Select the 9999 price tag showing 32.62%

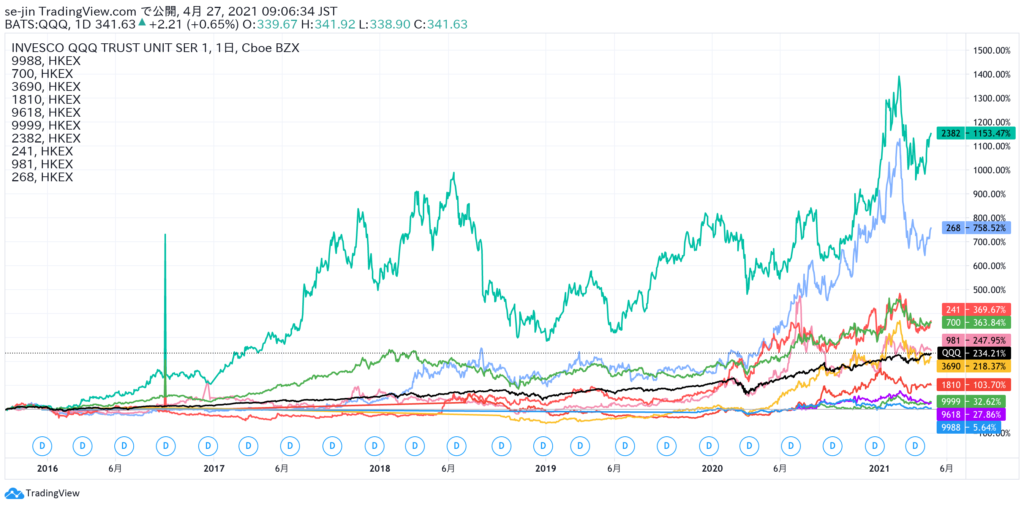coord(973,402)
